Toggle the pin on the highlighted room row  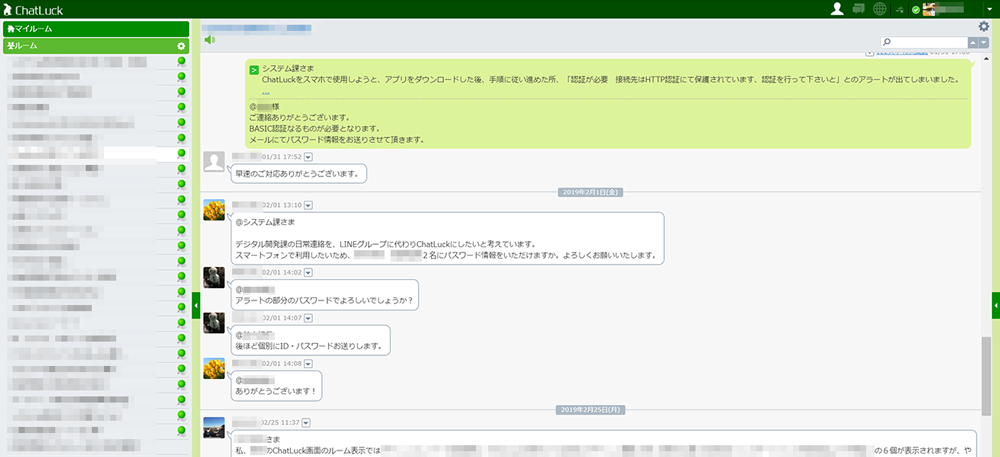tap(181, 154)
